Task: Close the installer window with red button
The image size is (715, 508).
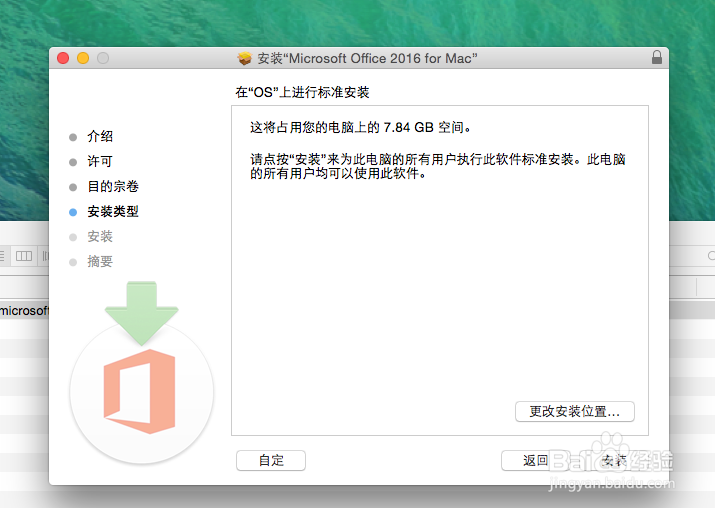Action: click(x=63, y=58)
